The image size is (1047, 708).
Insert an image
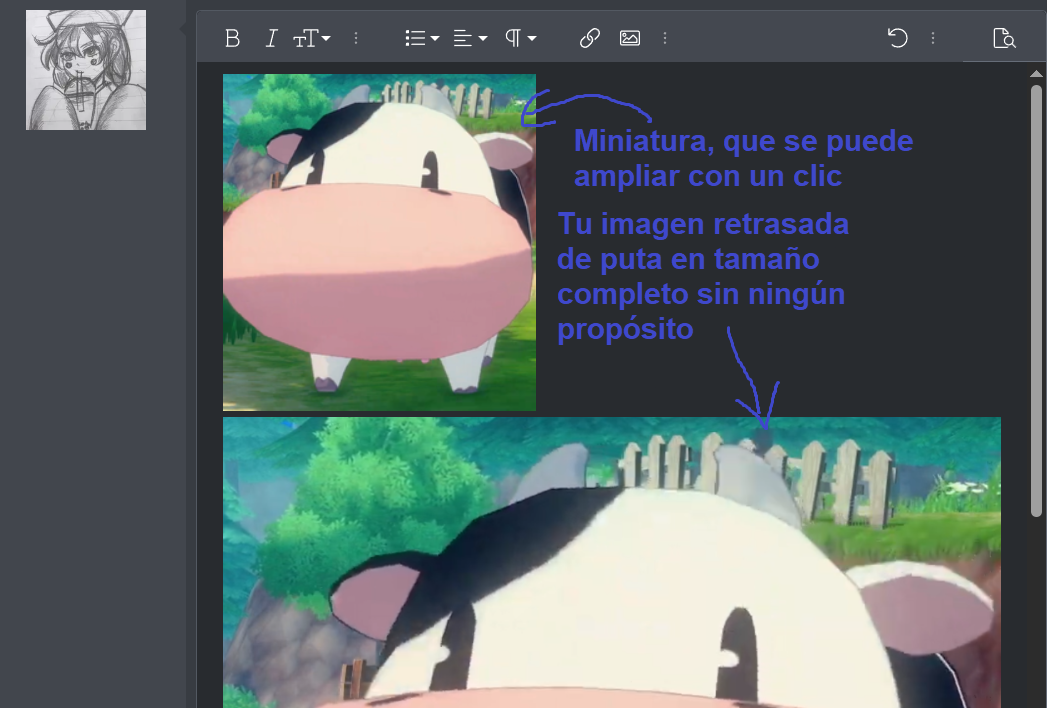(x=630, y=39)
